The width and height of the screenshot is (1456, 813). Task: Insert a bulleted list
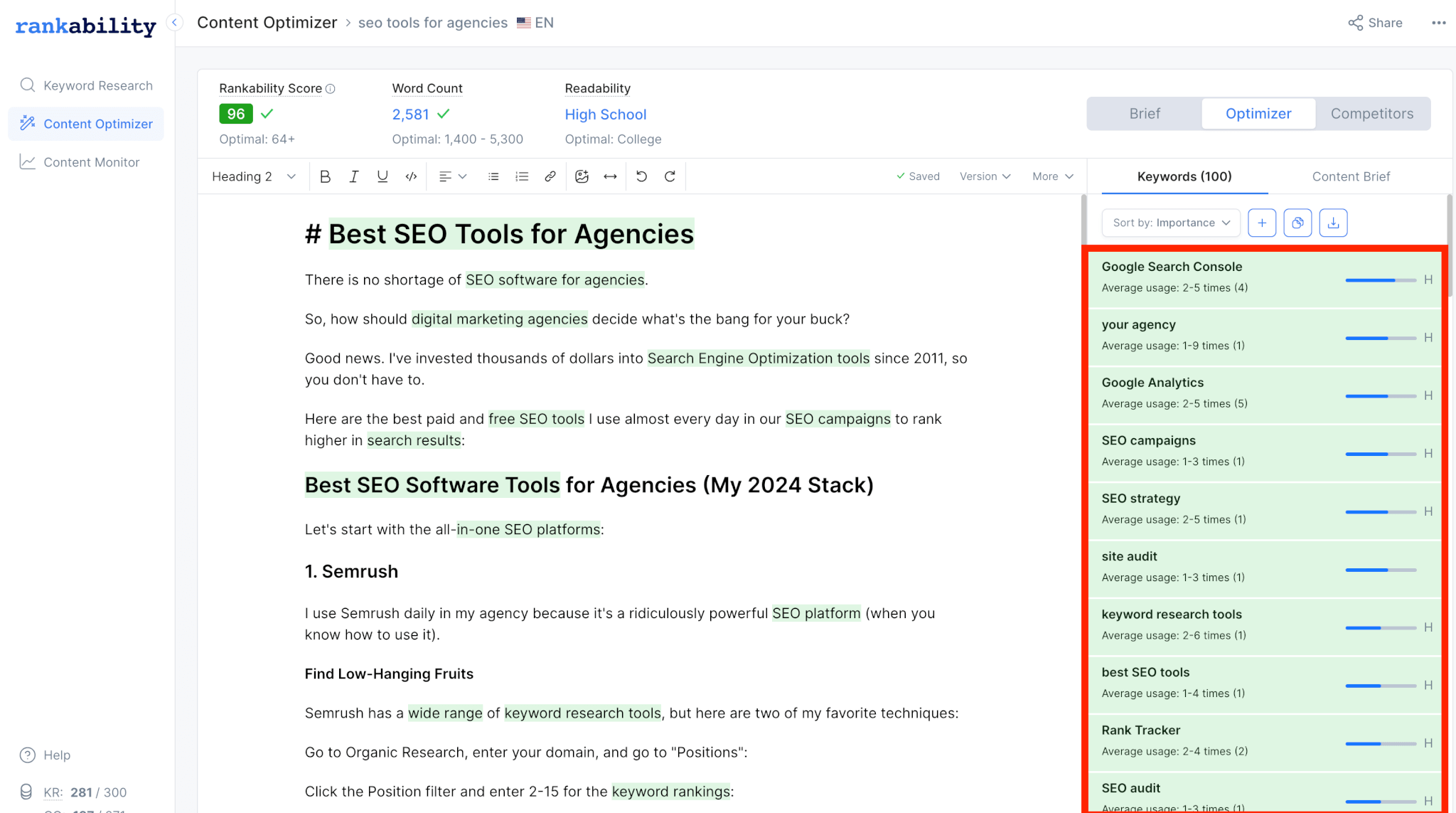493,176
